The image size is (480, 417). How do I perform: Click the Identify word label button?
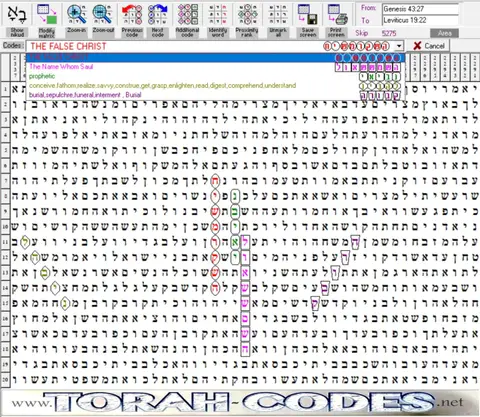(218, 32)
